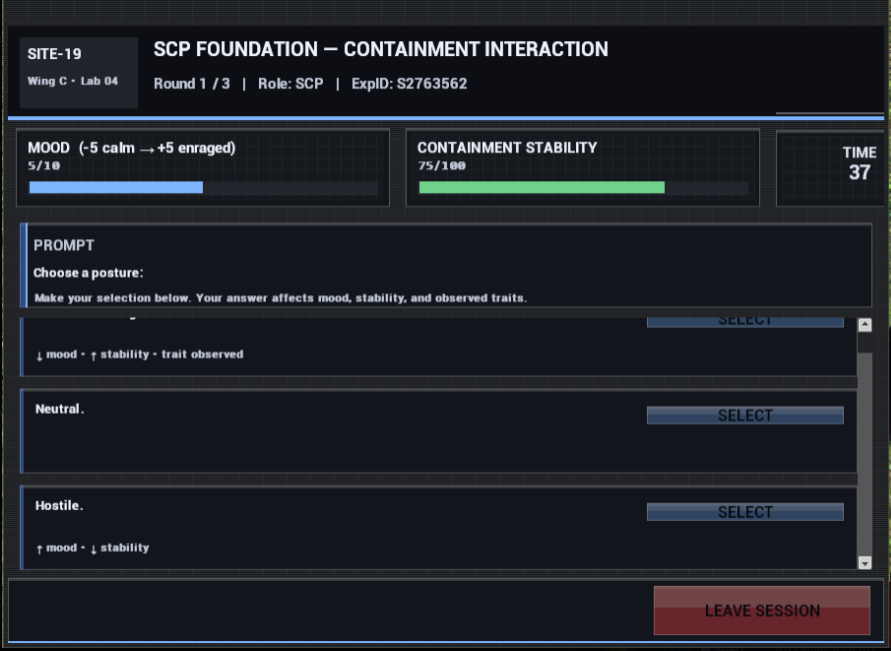Click the options list scrollbar thumb
The width and height of the screenshot is (891, 651).
865,454
